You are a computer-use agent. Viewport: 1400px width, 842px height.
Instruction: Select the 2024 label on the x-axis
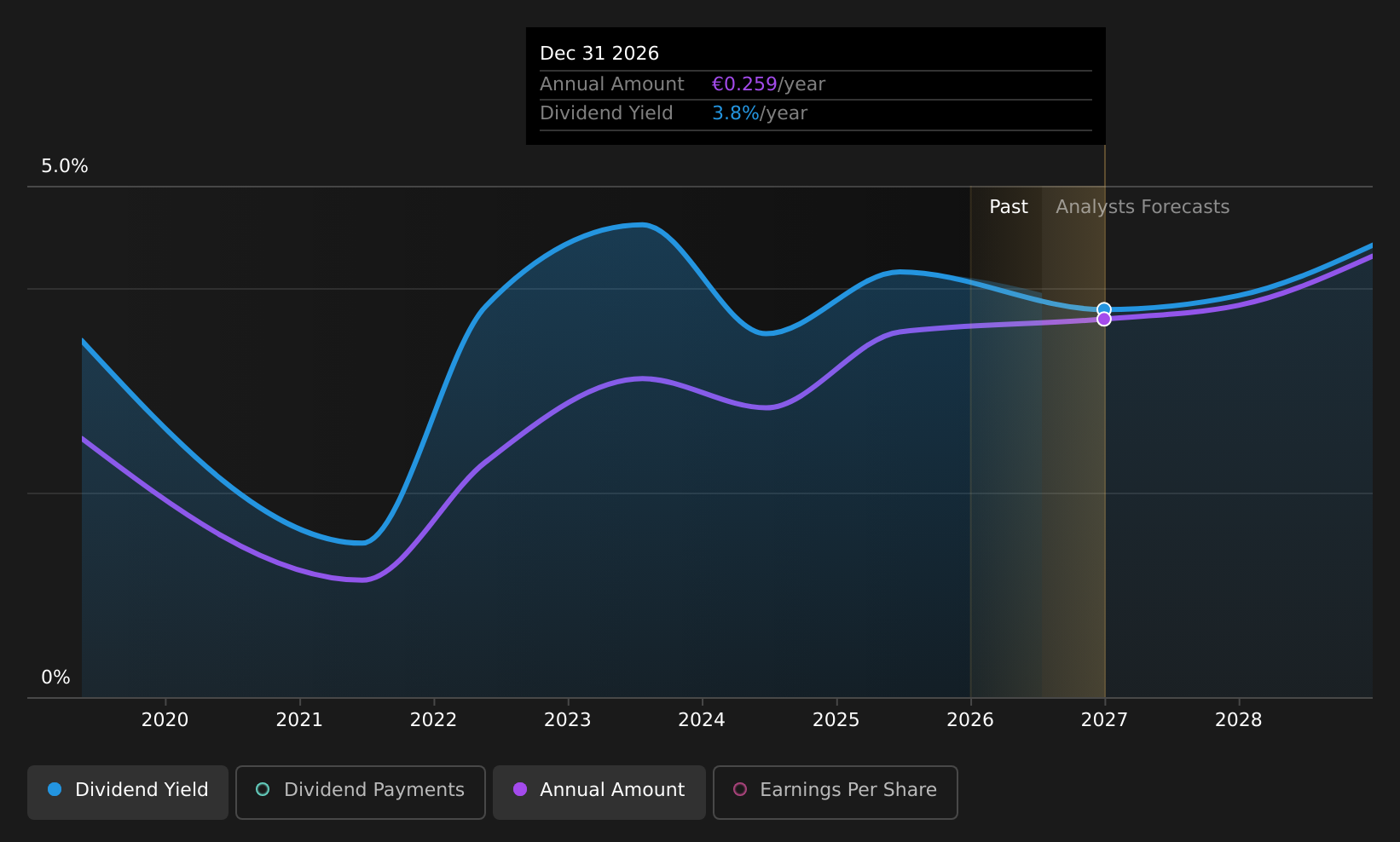pos(702,720)
